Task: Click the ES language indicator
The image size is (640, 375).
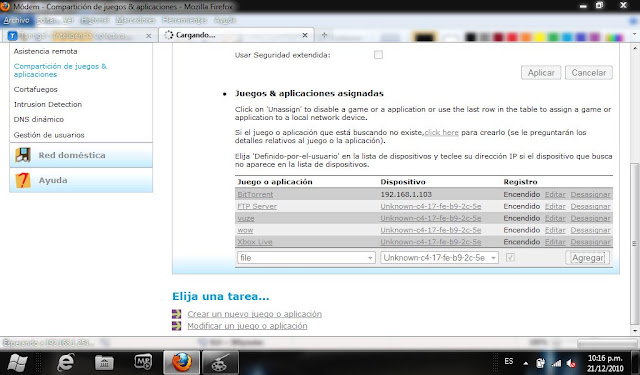Action: point(509,361)
